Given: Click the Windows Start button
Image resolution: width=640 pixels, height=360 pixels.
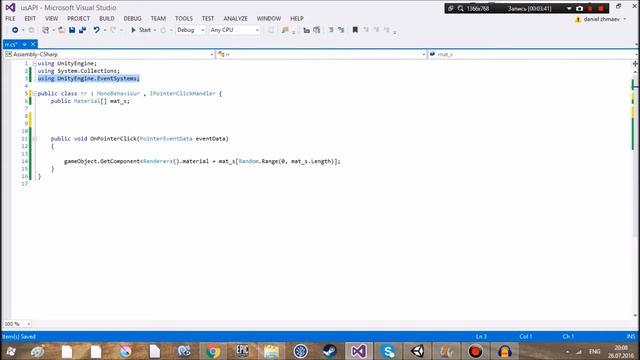Looking at the screenshot, I should click(x=11, y=351).
